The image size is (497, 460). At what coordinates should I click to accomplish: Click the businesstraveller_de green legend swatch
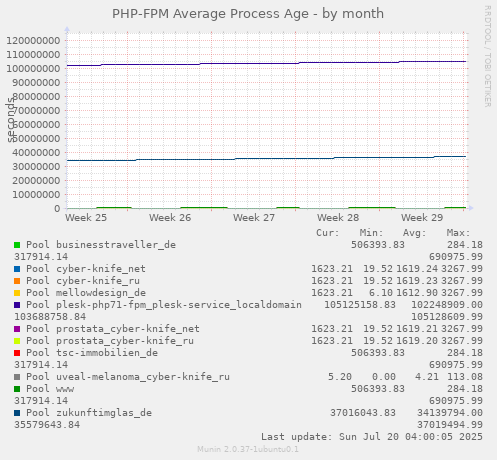pyautogui.click(x=17, y=245)
